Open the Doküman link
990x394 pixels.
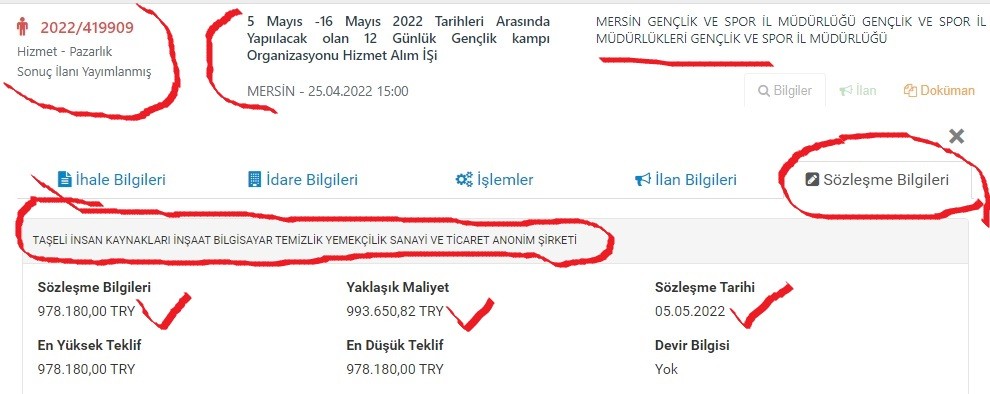click(939, 91)
